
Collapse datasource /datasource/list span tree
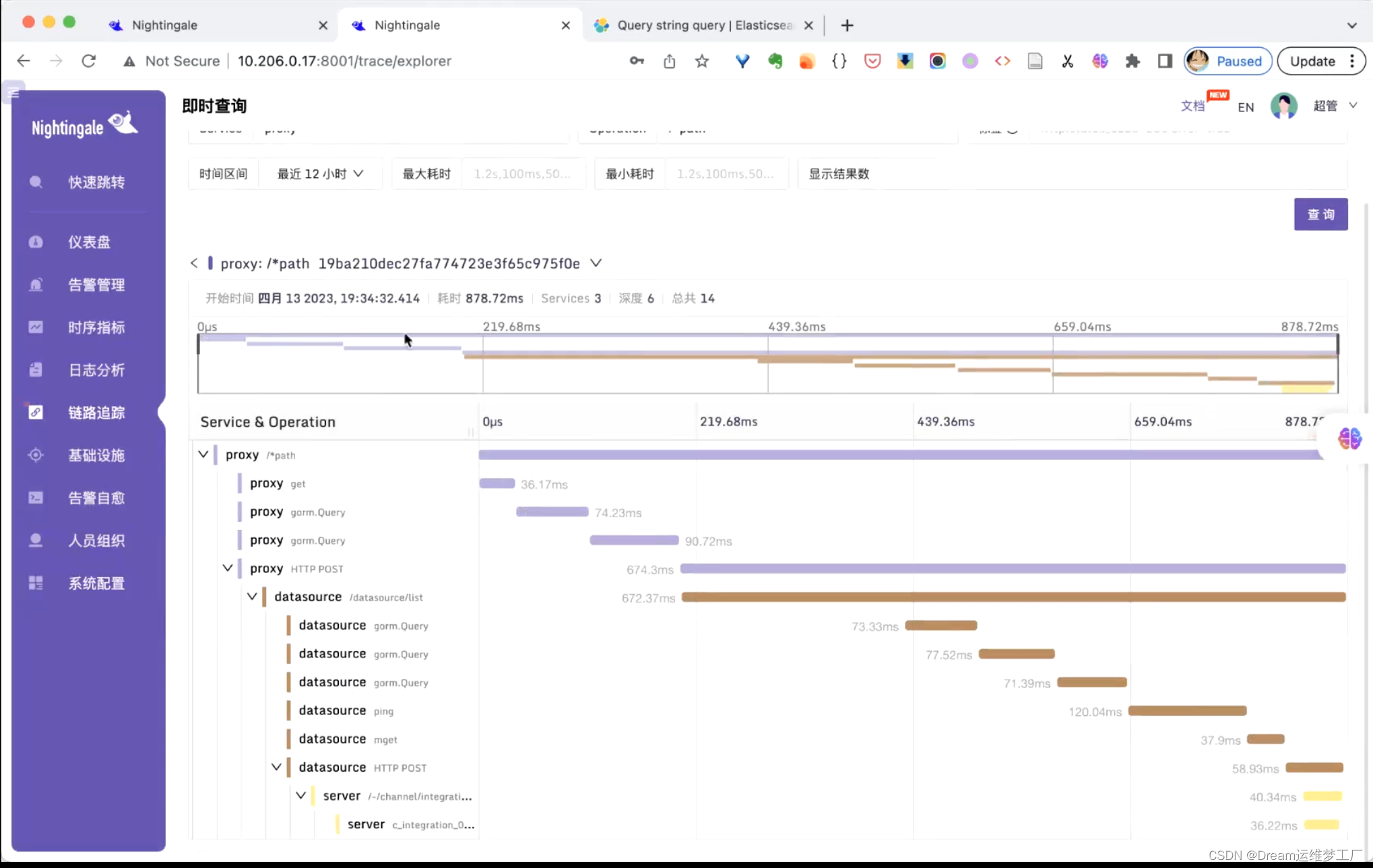[252, 597]
